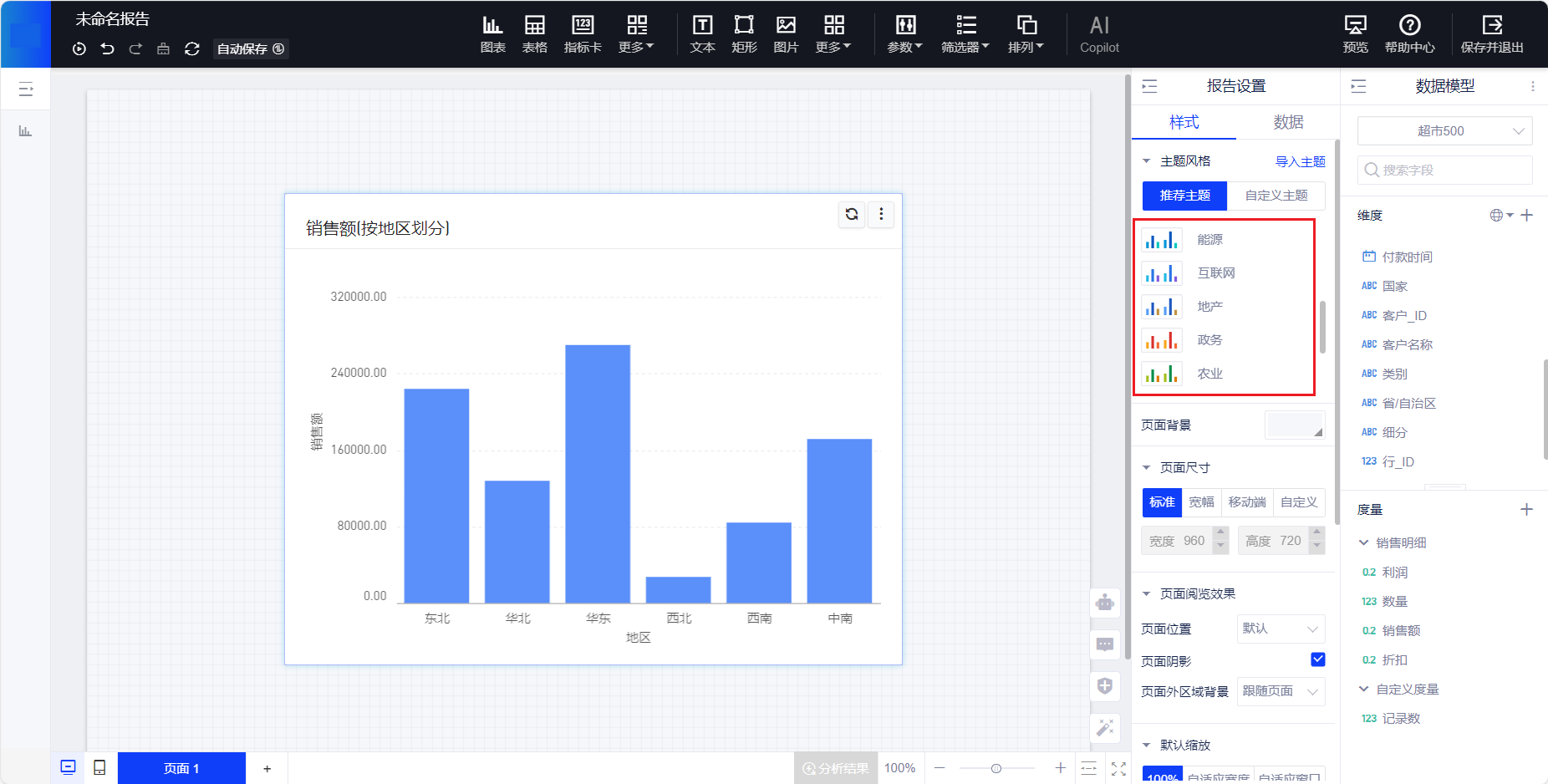The image size is (1548, 784).
Task: Select the 宽幅 page size option
Action: (1201, 502)
